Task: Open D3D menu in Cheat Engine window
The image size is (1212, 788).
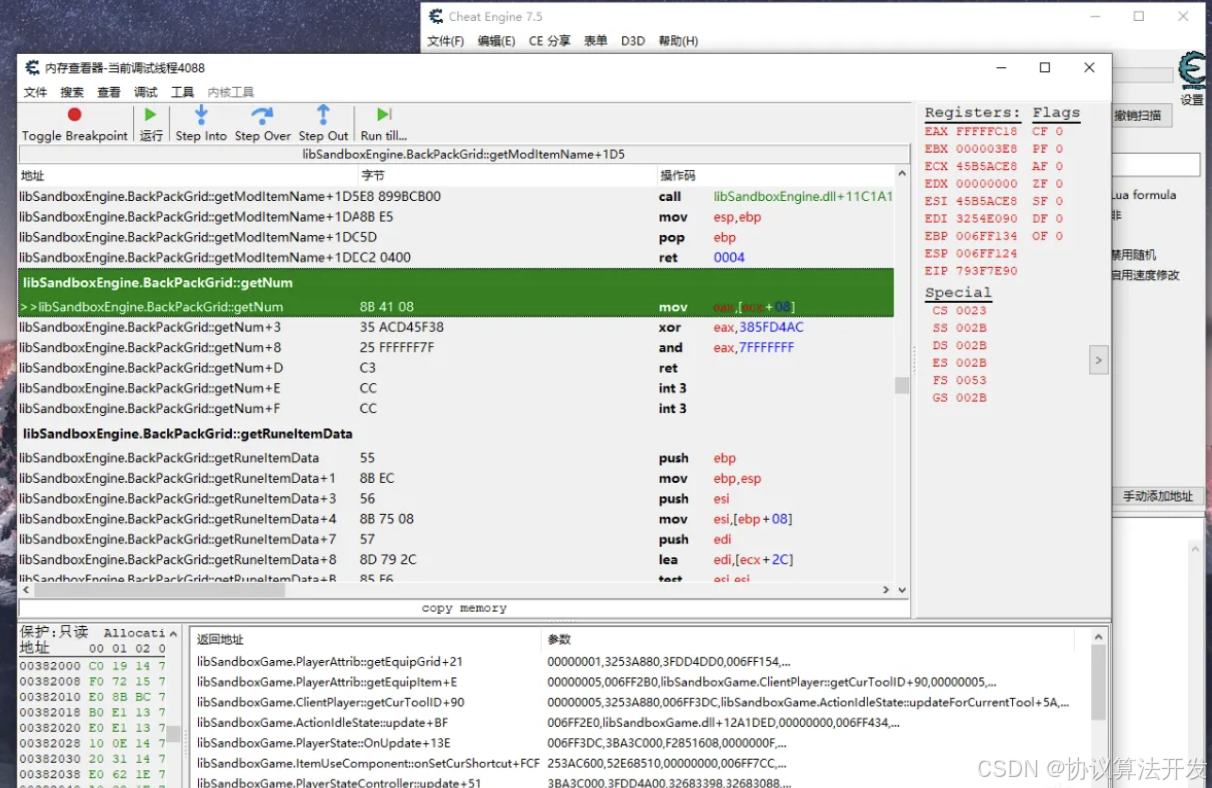Action: [x=633, y=41]
